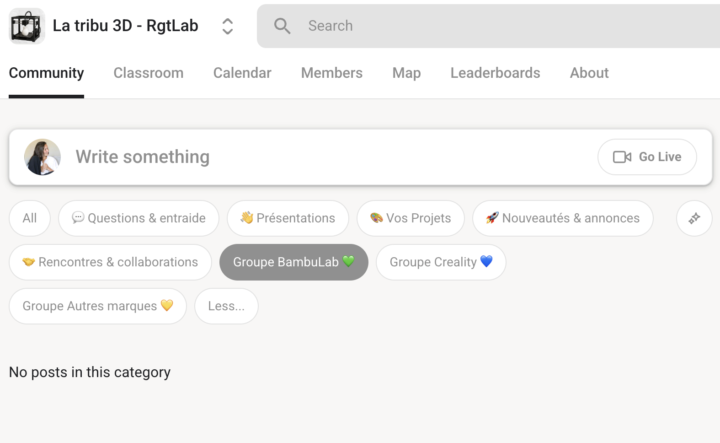The width and height of the screenshot is (720, 443).
Task: Focus the Search input field
Action: (488, 26)
